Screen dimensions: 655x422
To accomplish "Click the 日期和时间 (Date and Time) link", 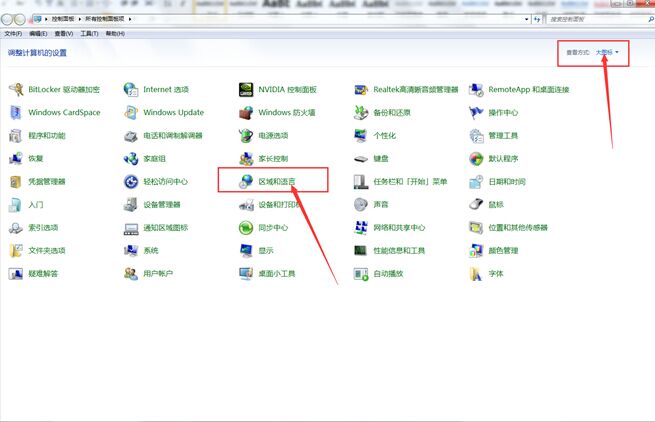I will click(x=507, y=181).
